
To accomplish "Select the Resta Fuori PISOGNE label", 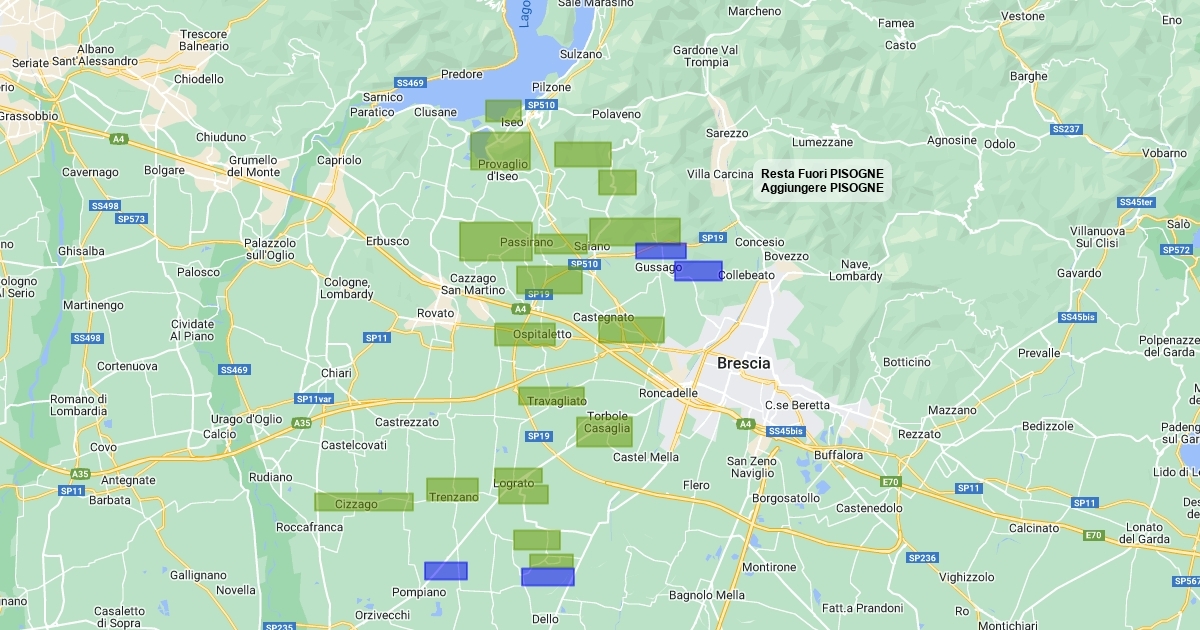I will click(822, 173).
